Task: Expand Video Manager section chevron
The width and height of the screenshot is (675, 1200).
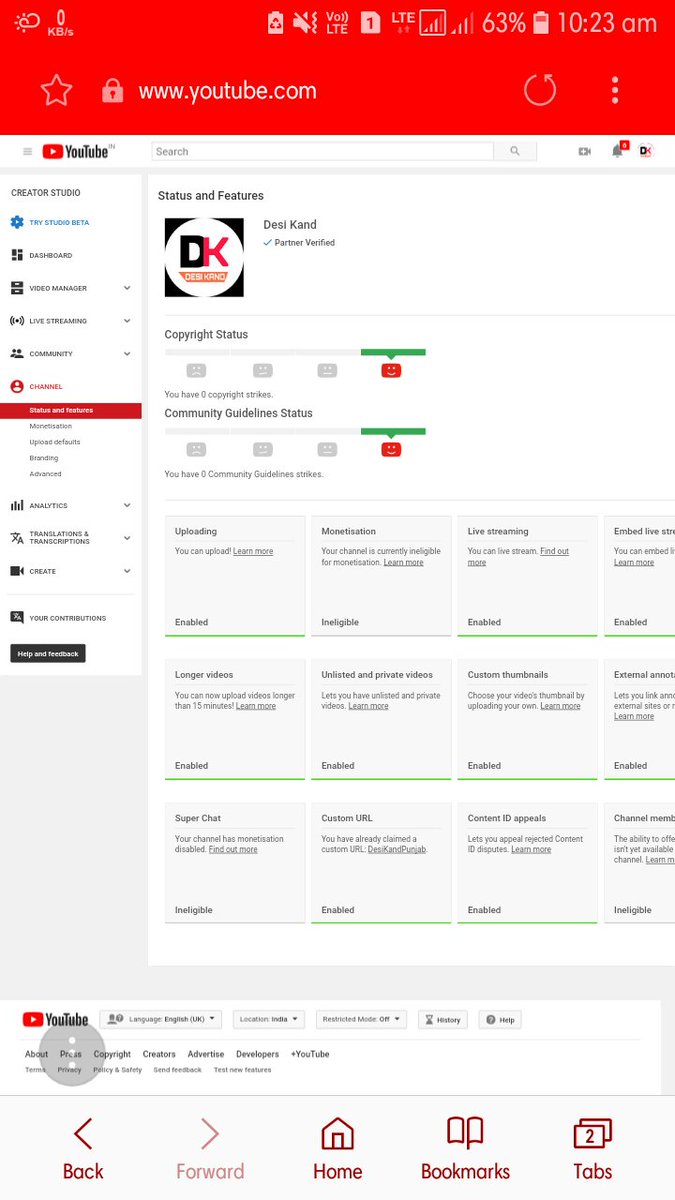Action: pos(127,288)
